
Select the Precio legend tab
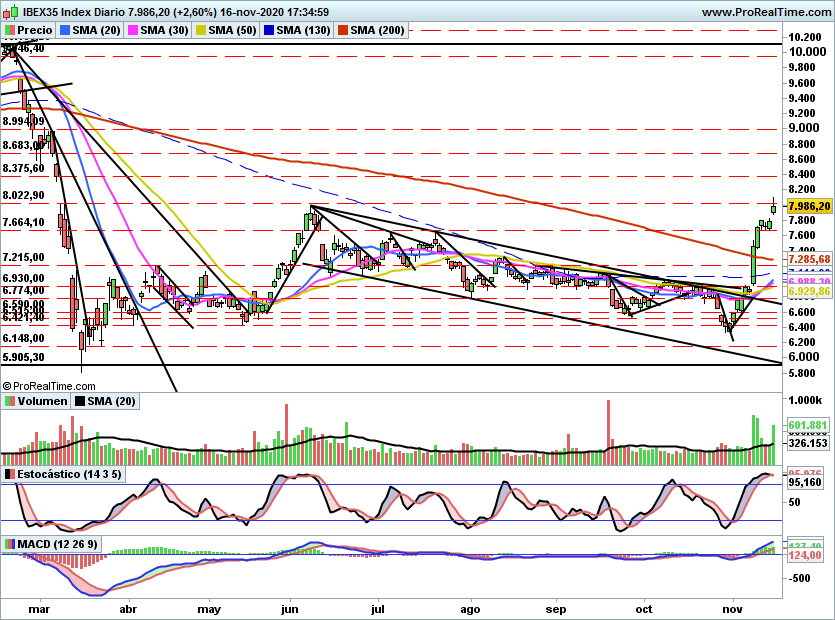29,30
